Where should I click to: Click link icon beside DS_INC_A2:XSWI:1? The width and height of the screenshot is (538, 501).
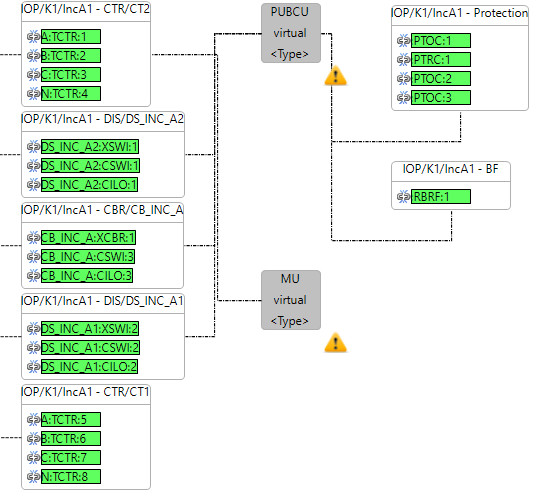tap(33, 147)
